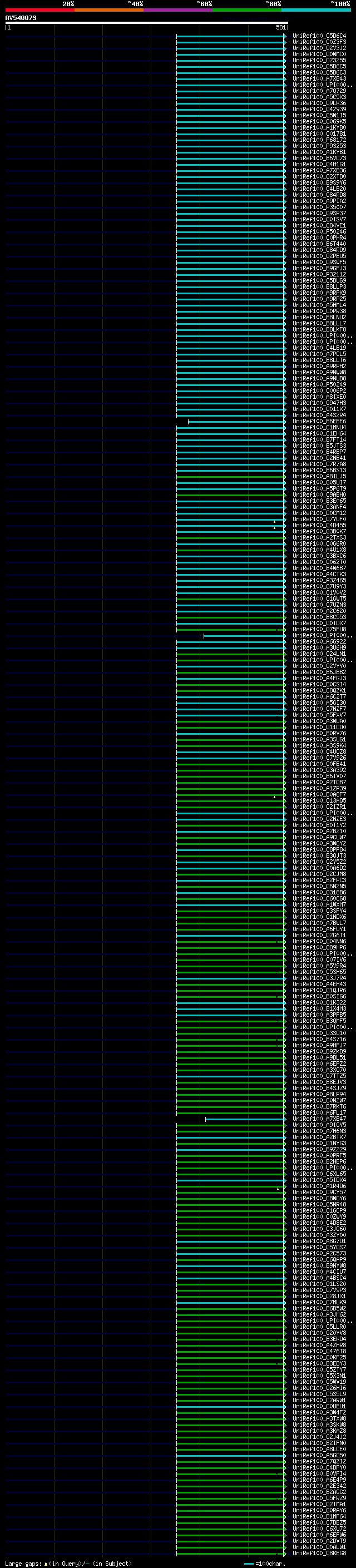Select the UniRef100_A4FGJ3 label
This screenshot has height=1568, width=356.
pyautogui.click(x=319, y=678)
